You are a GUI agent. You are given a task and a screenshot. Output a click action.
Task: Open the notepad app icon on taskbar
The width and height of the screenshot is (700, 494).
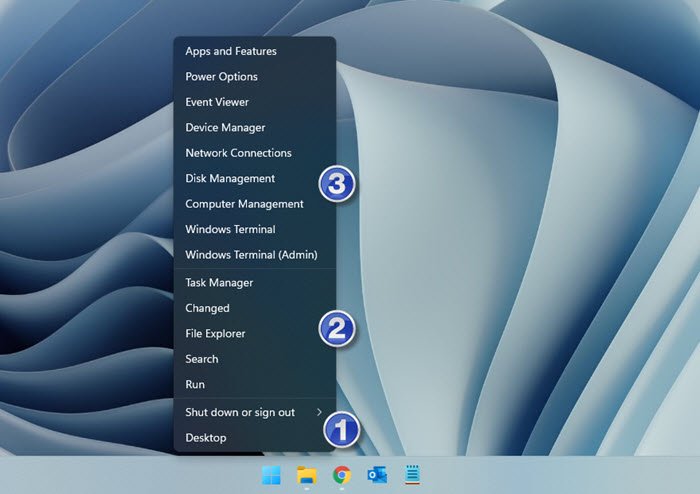(x=411, y=476)
